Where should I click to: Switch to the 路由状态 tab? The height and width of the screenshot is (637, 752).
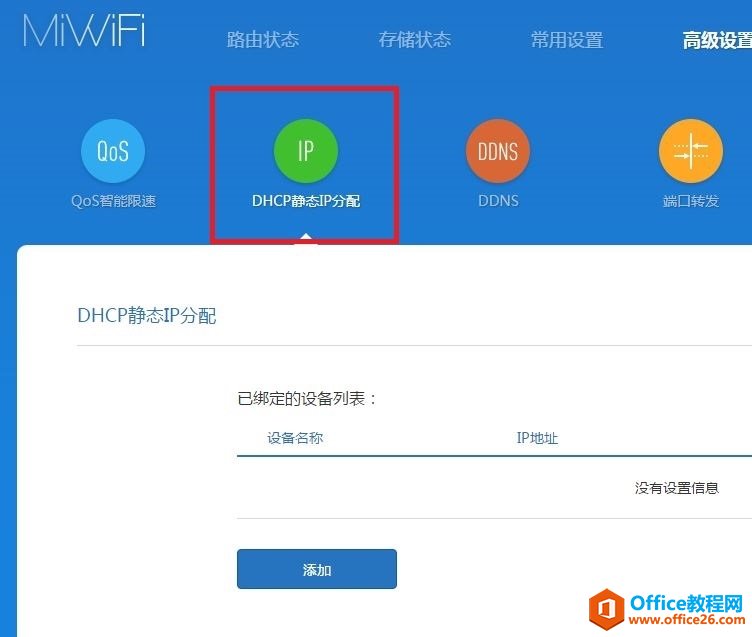pos(263,40)
